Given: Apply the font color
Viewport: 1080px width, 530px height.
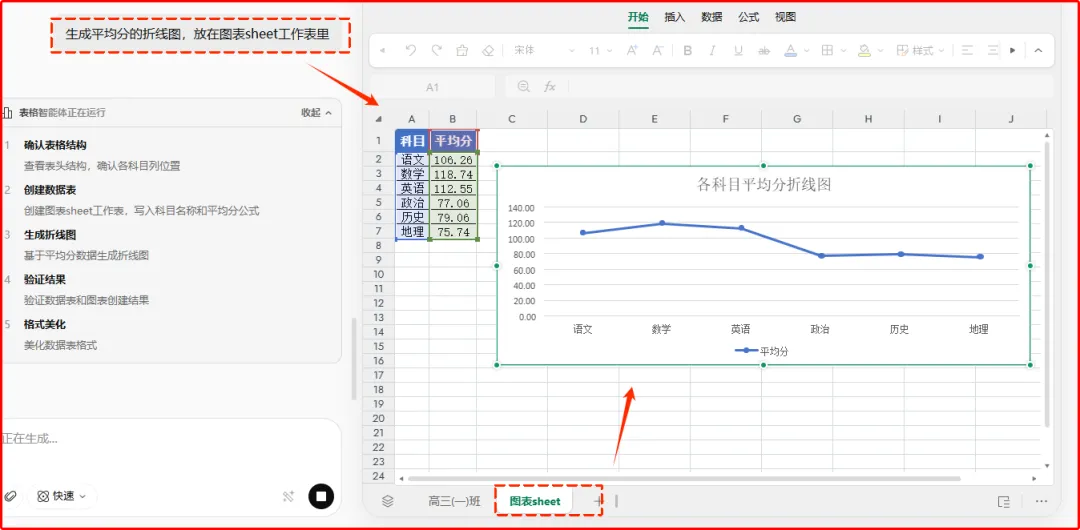Looking at the screenshot, I should click(790, 50).
